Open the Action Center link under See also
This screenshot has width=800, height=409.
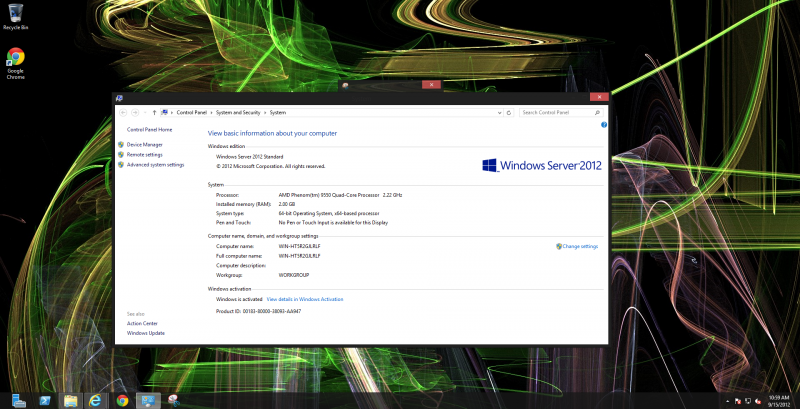point(142,323)
